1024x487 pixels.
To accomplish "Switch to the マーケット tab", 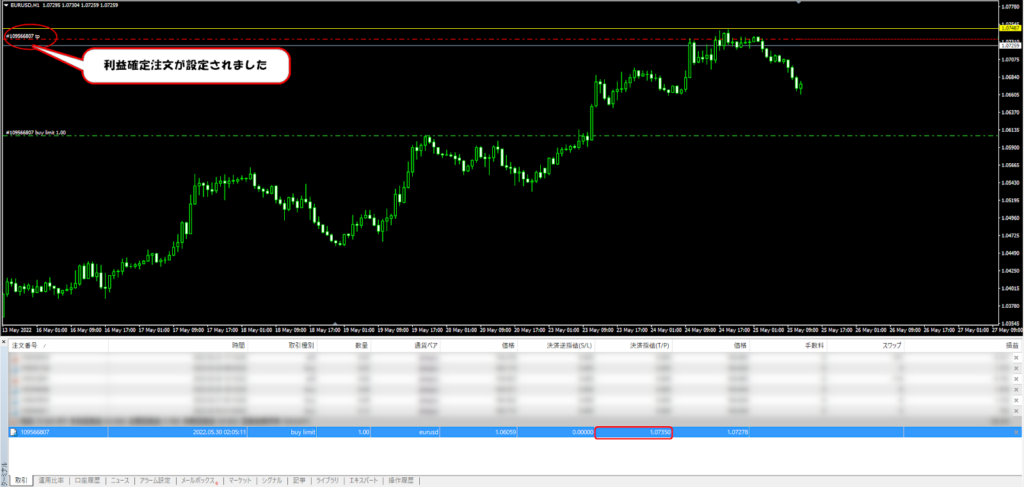I will (x=240, y=480).
